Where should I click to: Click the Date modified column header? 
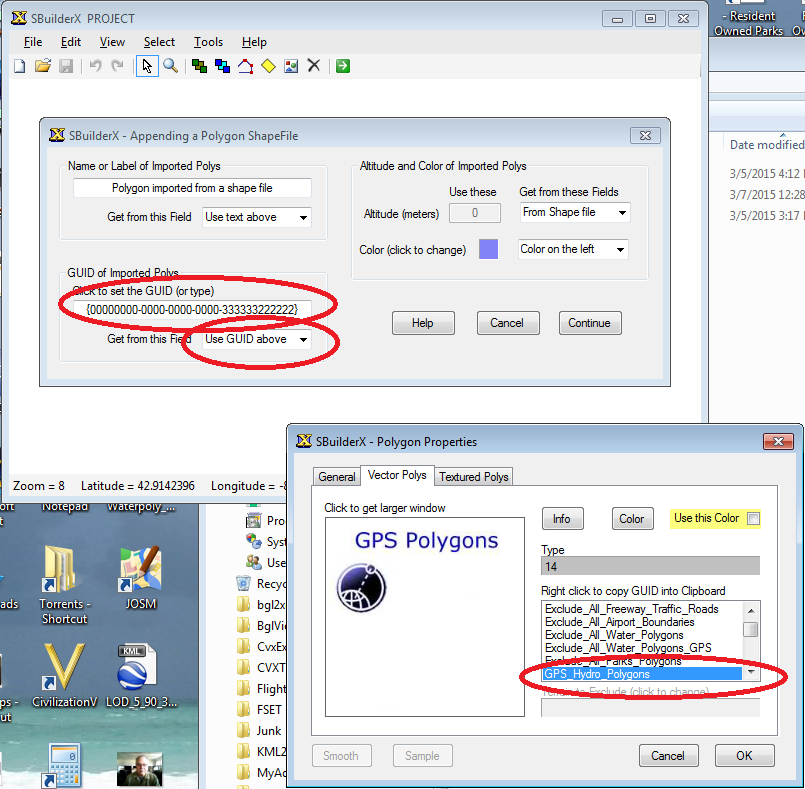click(766, 145)
